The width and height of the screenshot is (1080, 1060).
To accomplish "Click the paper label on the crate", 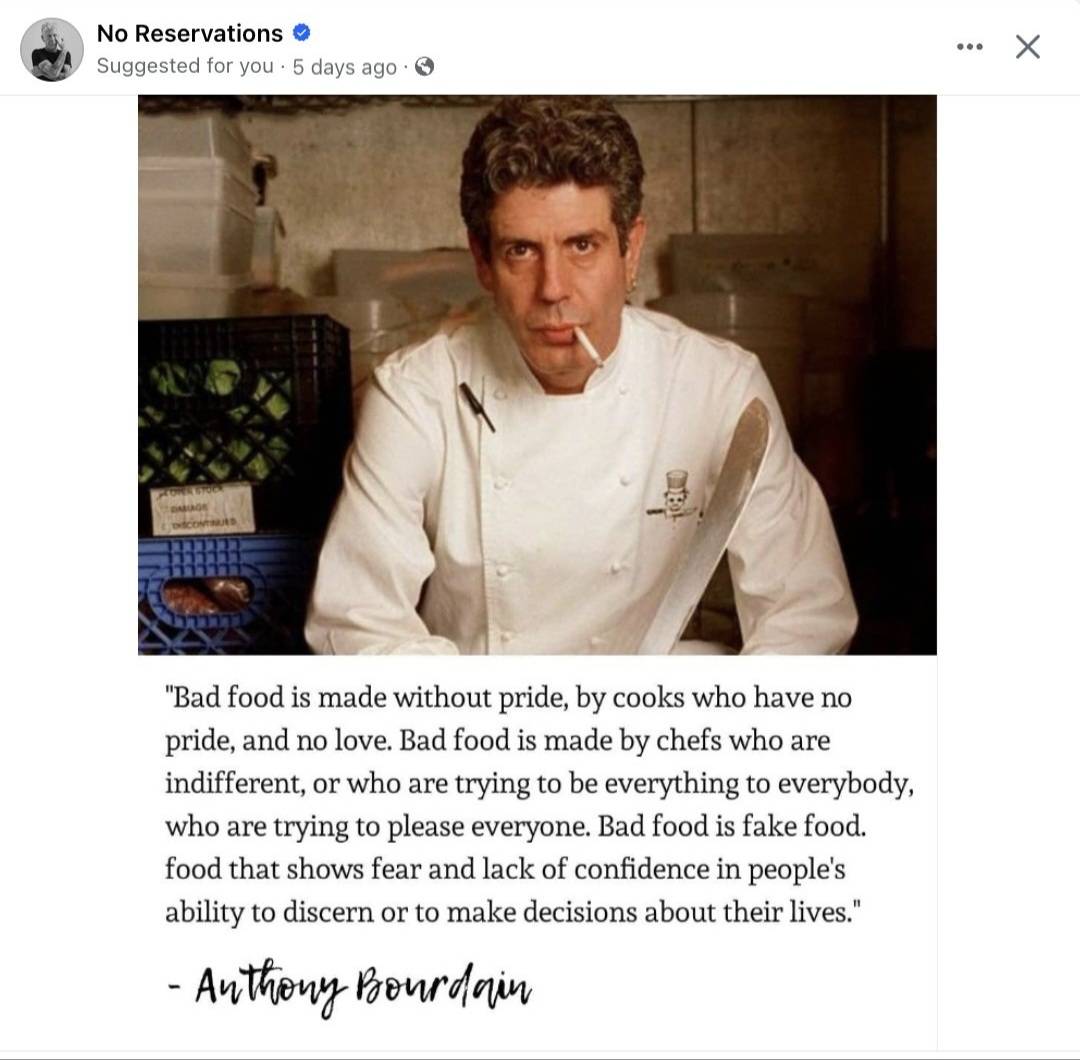I will click(203, 508).
